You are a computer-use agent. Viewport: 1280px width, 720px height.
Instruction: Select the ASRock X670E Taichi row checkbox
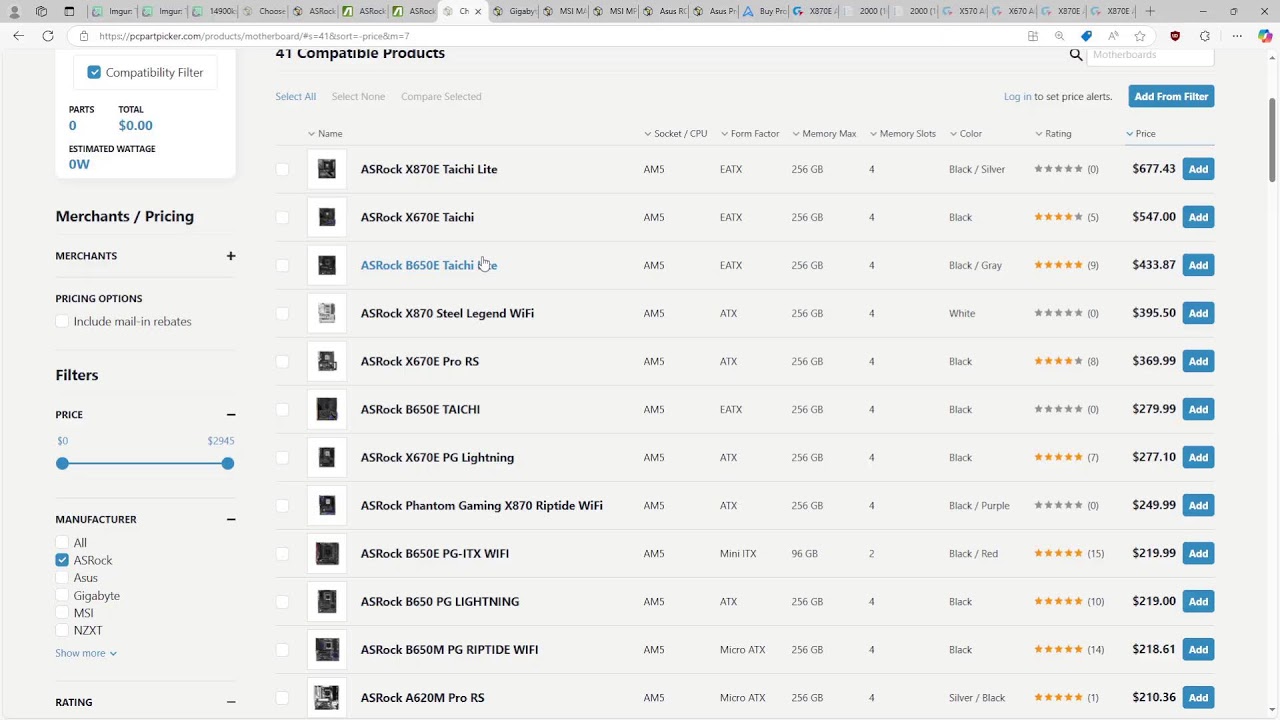[282, 217]
